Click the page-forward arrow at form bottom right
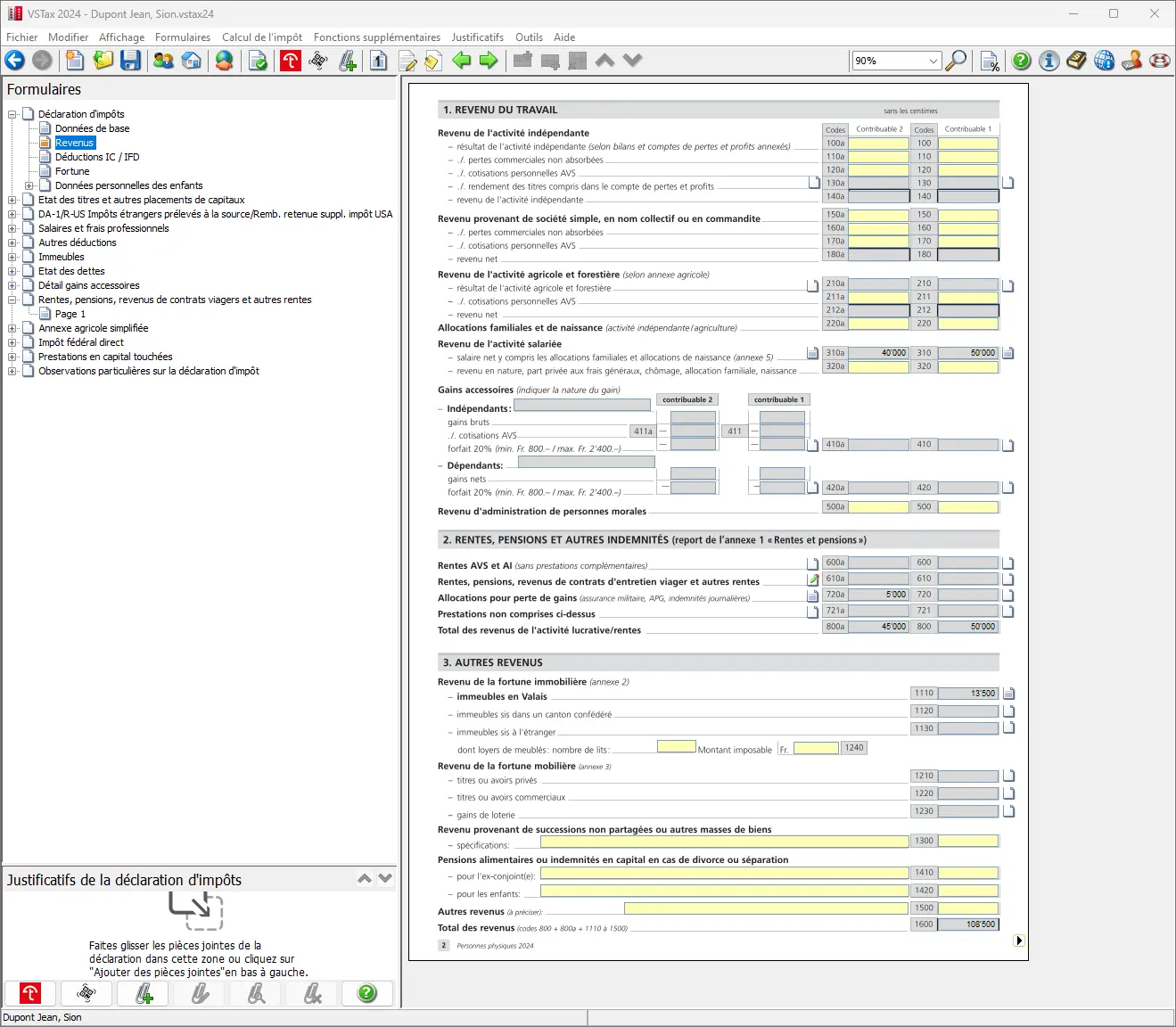 [x=1019, y=941]
